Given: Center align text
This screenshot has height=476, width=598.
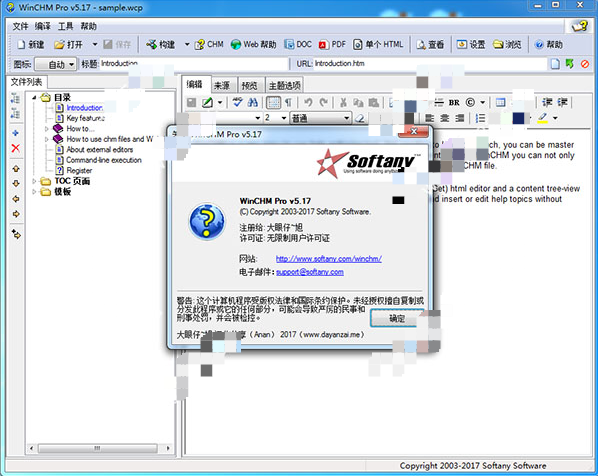Looking at the screenshot, I should point(445,118).
